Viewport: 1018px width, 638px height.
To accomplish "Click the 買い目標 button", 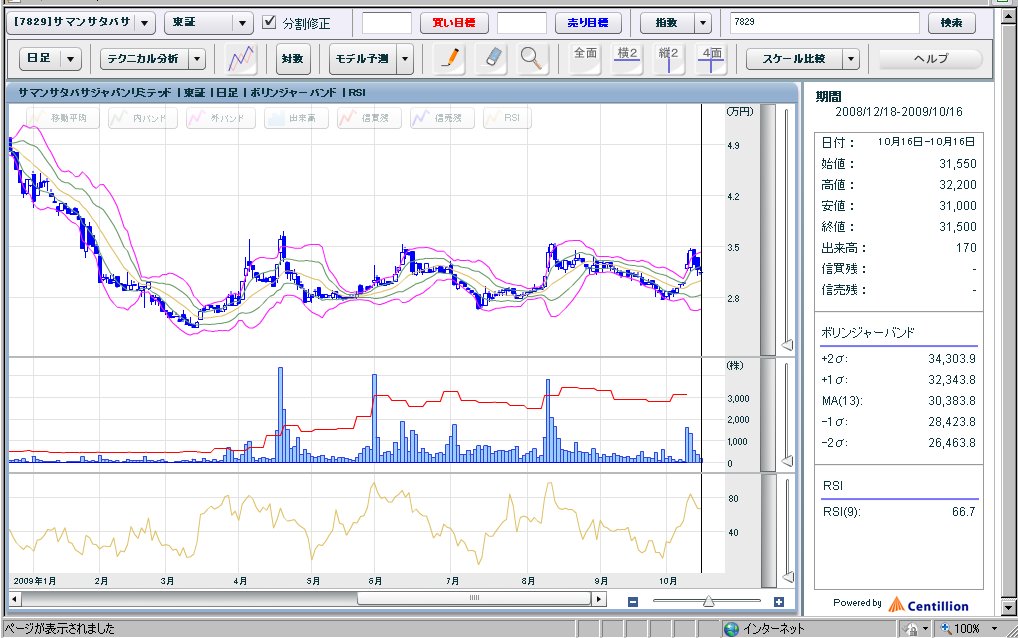I will tap(453, 22).
